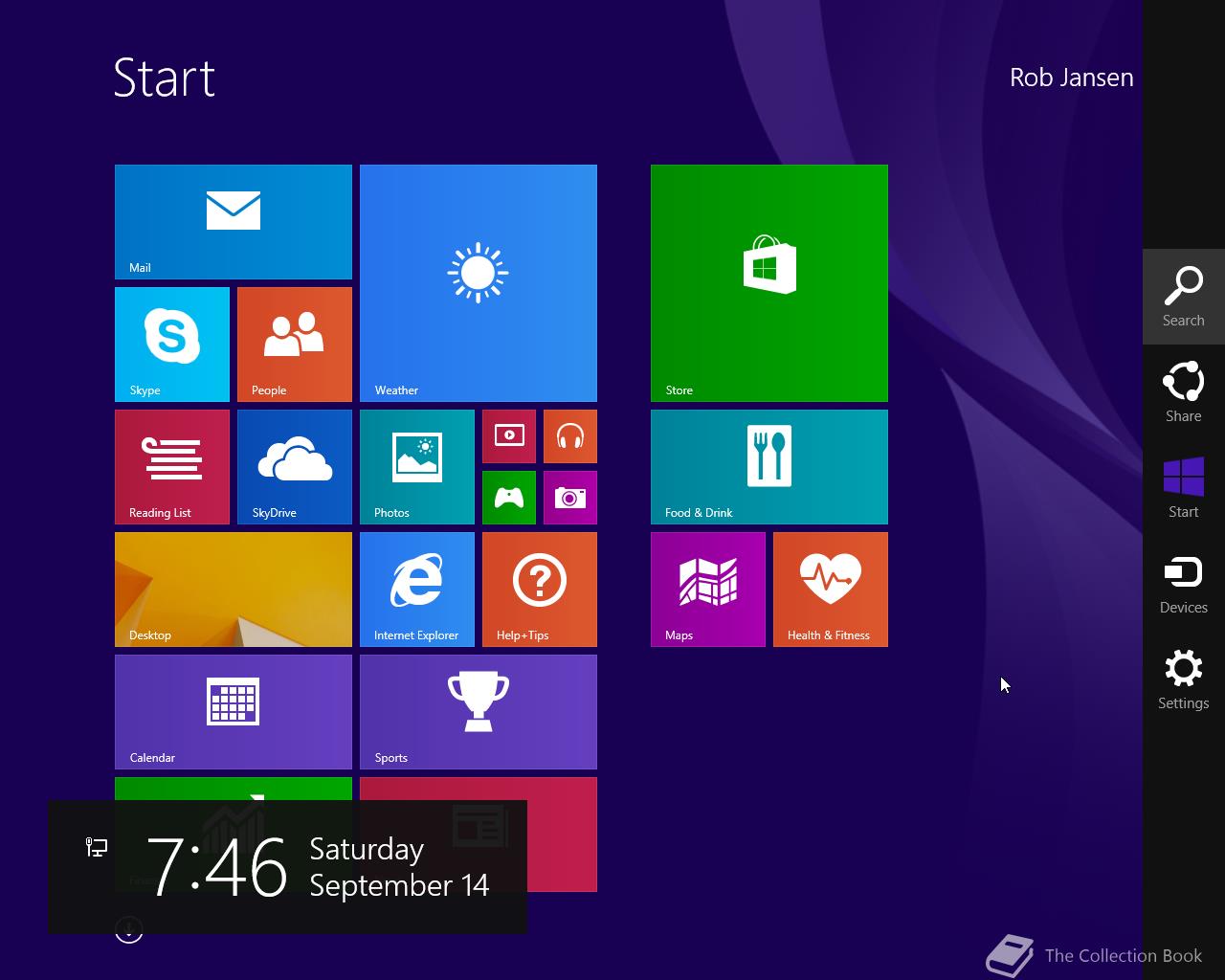Click the network status icon beside the clock
The width and height of the screenshot is (1225, 980).
click(x=97, y=847)
